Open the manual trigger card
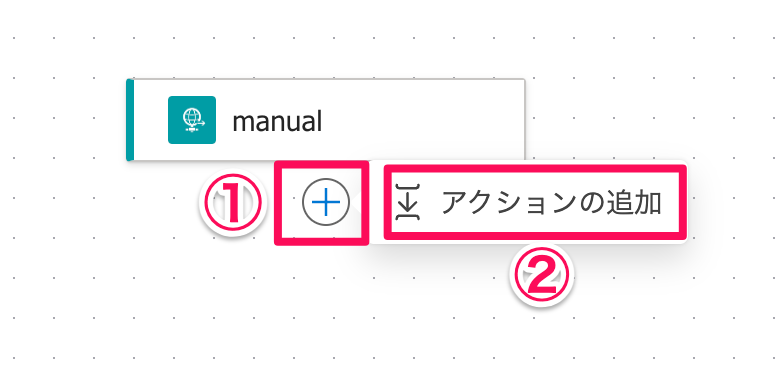Image resolution: width=784 pixels, height=380 pixels. click(326, 120)
